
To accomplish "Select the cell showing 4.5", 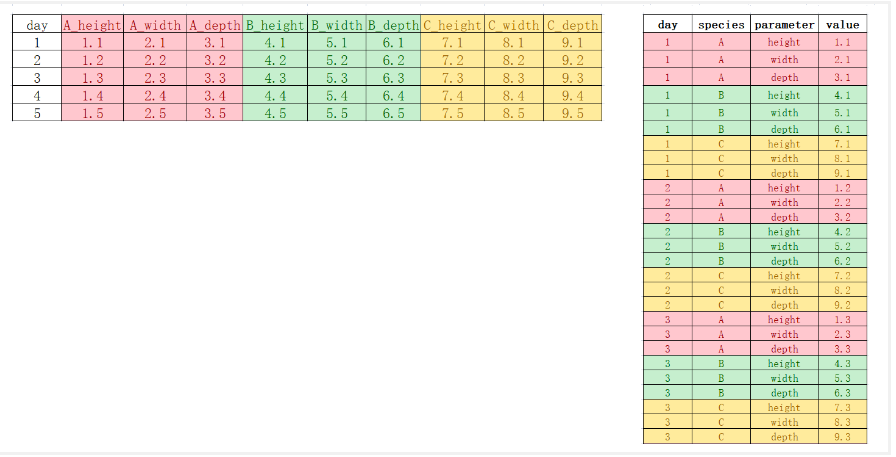I will [275, 114].
